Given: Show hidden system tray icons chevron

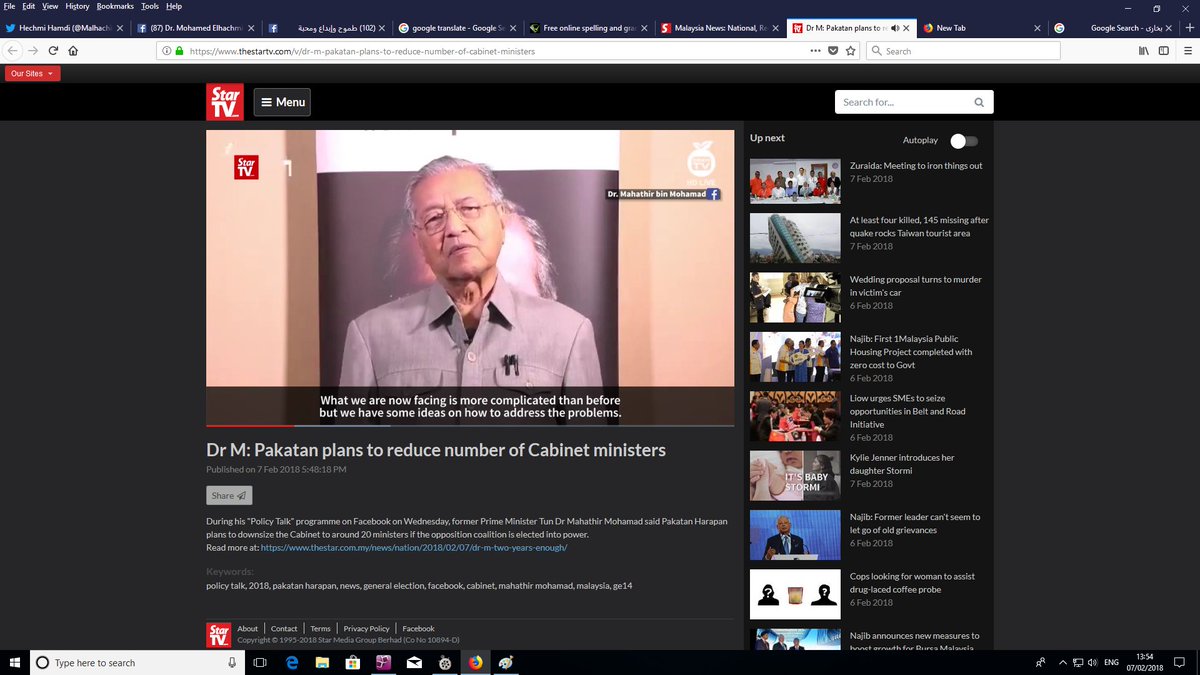Looking at the screenshot, I should [1061, 662].
